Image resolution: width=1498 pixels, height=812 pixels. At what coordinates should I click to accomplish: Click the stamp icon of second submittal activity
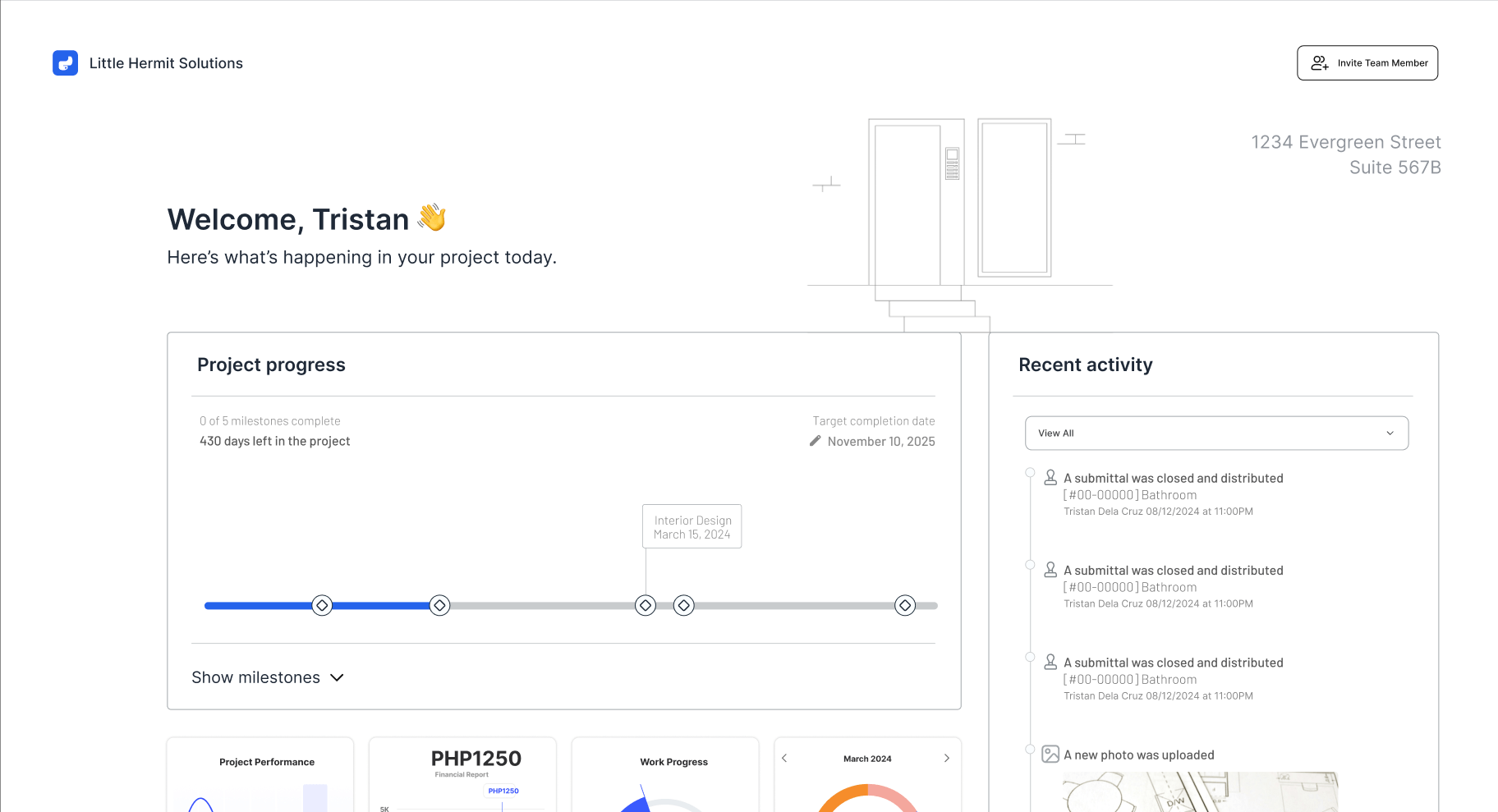(x=1050, y=570)
